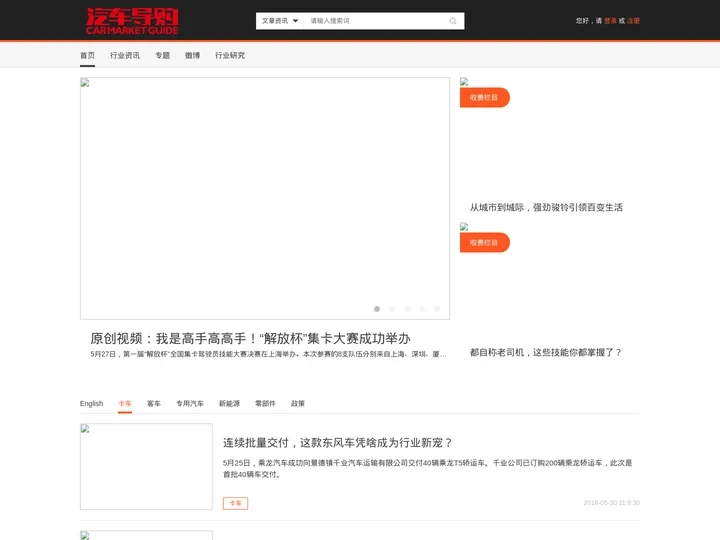Click the 5月25日 乘龙汽车 article summary
720x540 pixels.
point(428,469)
